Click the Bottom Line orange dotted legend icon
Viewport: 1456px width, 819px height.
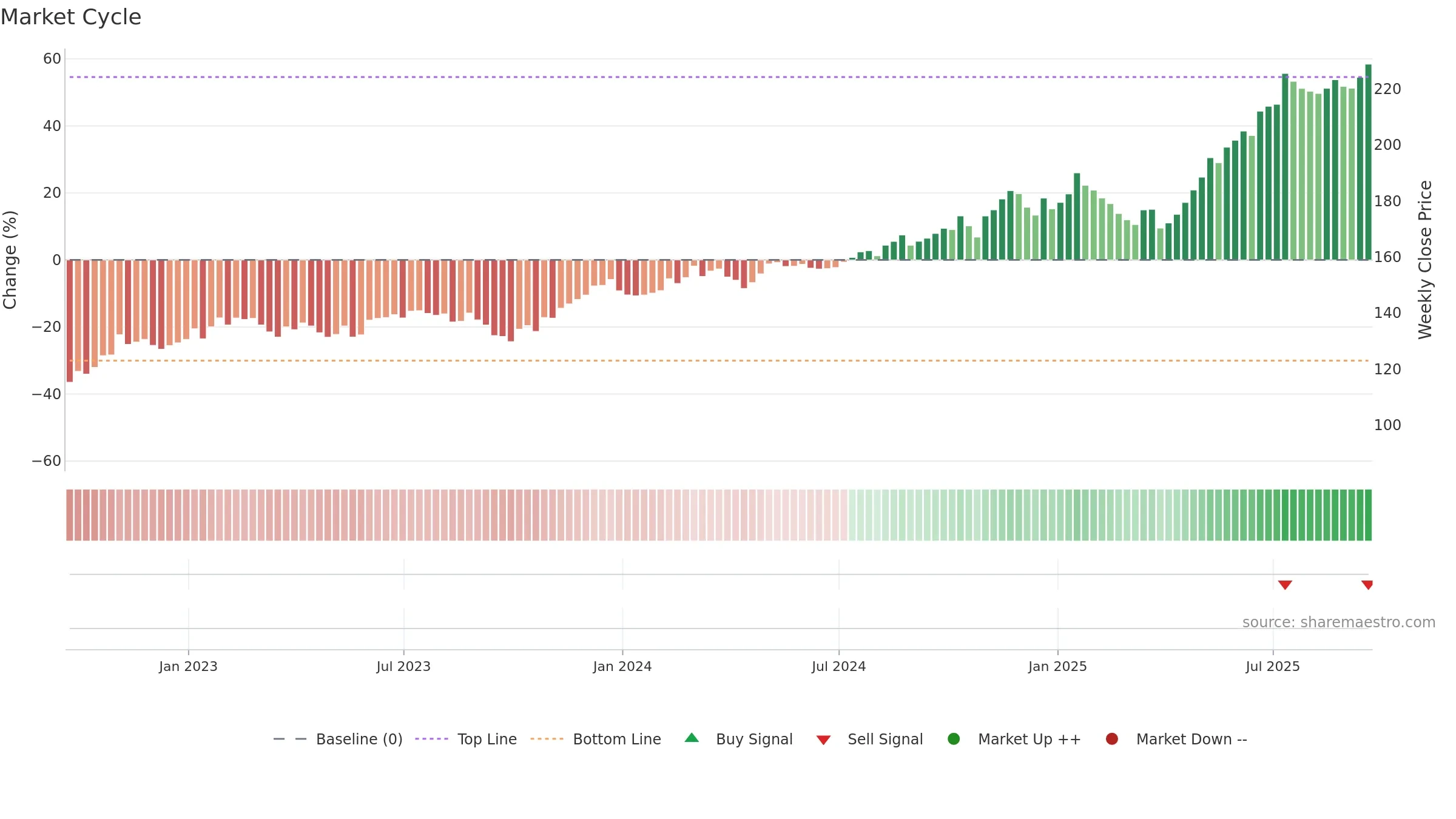tap(547, 739)
